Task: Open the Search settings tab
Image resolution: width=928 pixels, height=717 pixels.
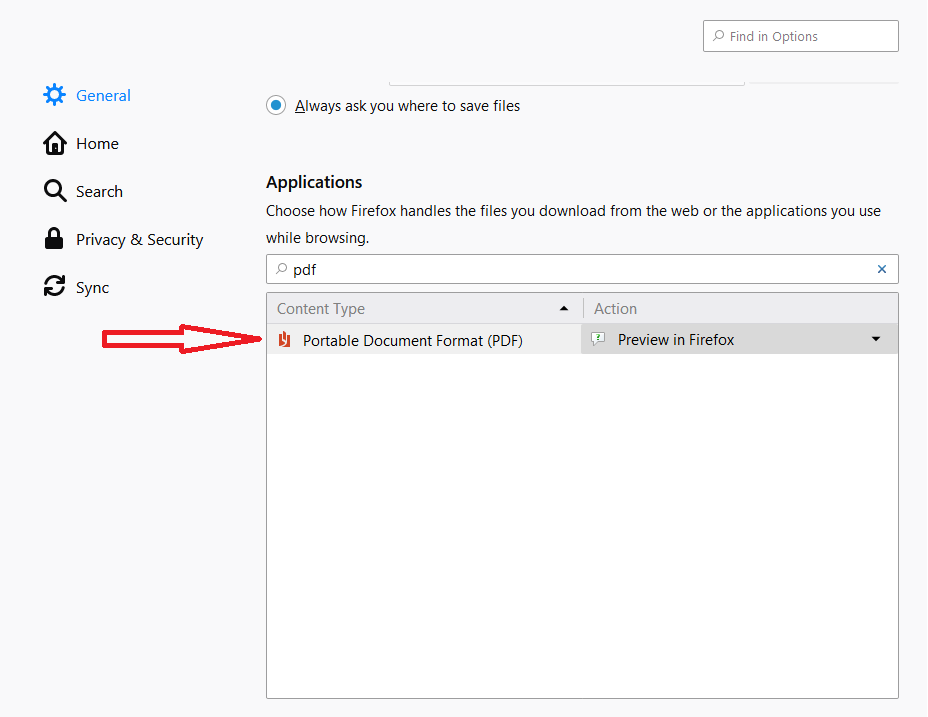Action: [x=83, y=191]
